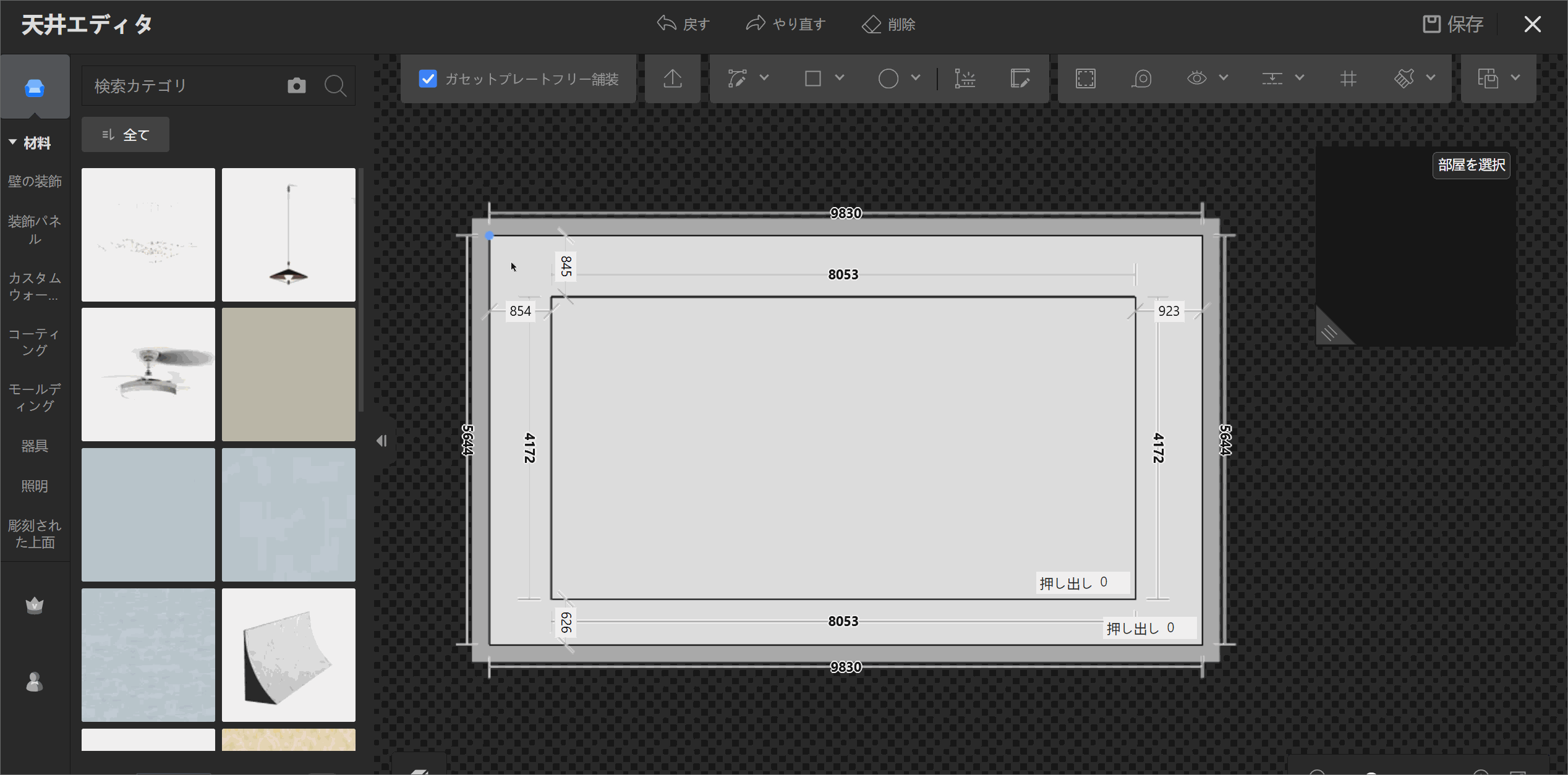
Task: Click the 部屋を選択 button
Action: 1472,165
